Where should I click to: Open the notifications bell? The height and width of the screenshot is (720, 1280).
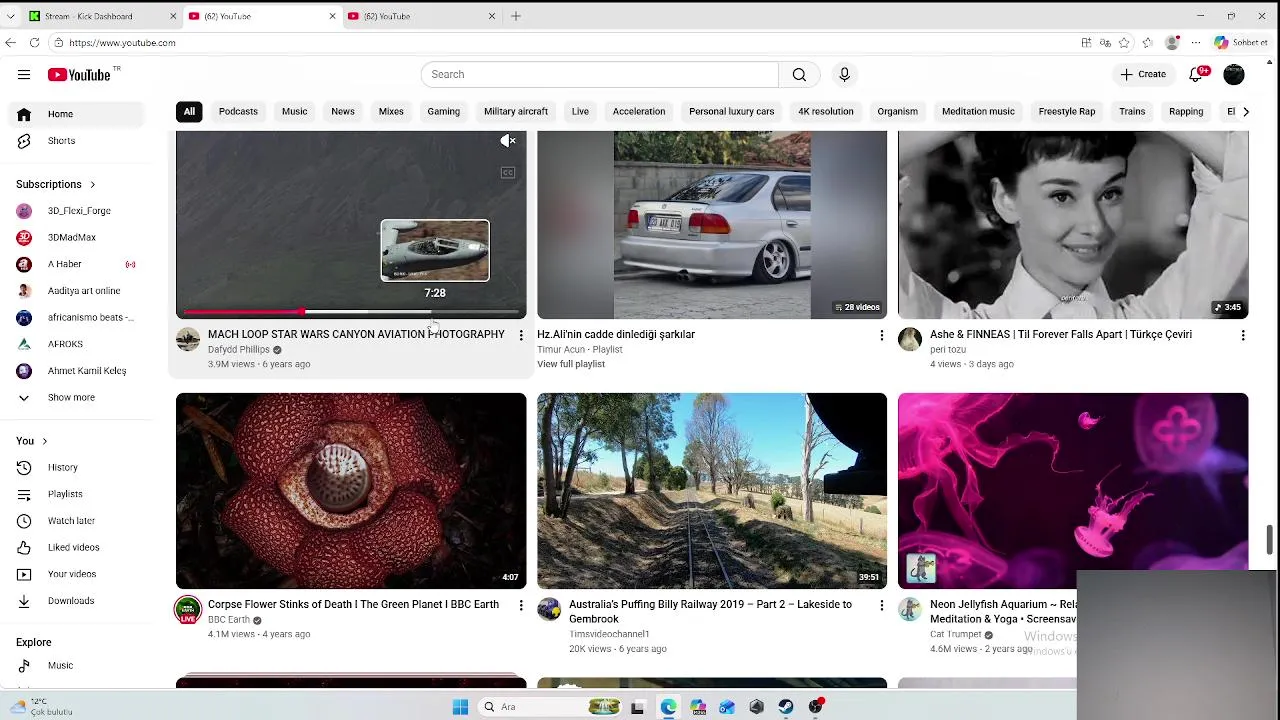pos(1197,74)
